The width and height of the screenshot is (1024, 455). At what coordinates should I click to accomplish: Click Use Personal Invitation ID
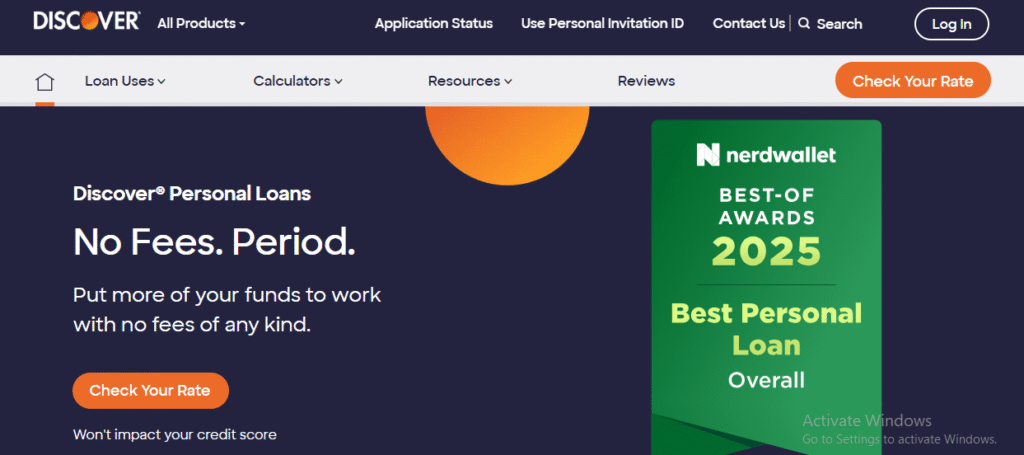[602, 23]
